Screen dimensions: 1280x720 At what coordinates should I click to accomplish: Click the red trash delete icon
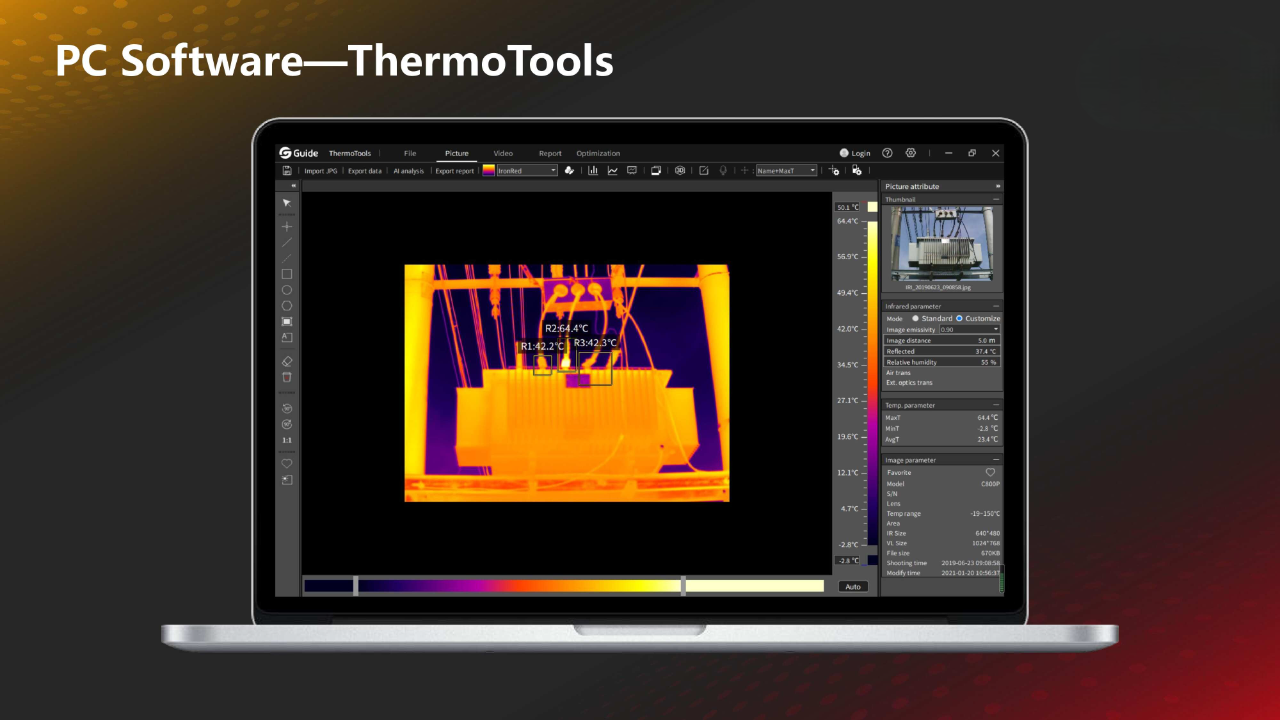click(287, 377)
